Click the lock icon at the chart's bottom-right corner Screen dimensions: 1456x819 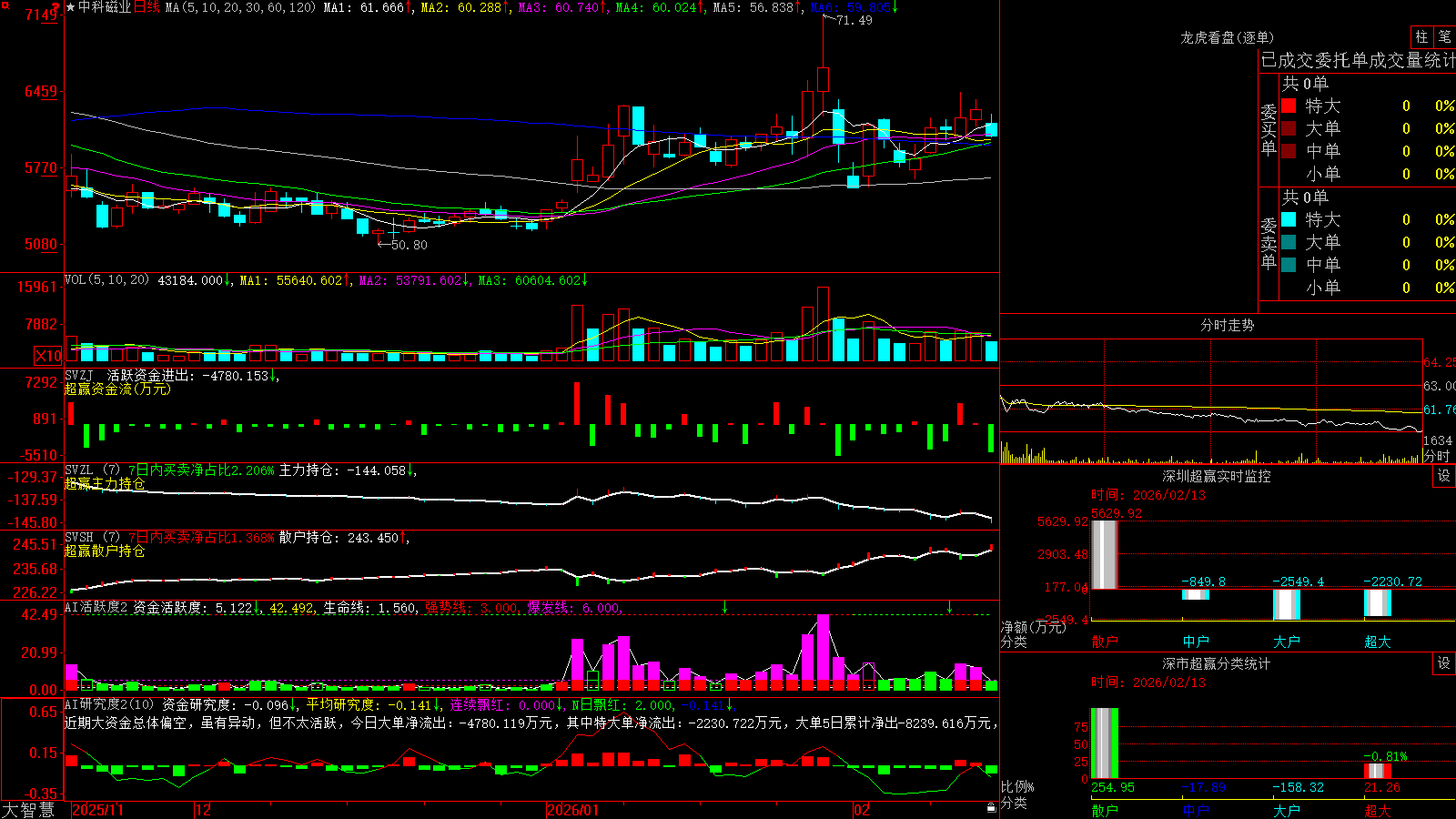click(991, 807)
